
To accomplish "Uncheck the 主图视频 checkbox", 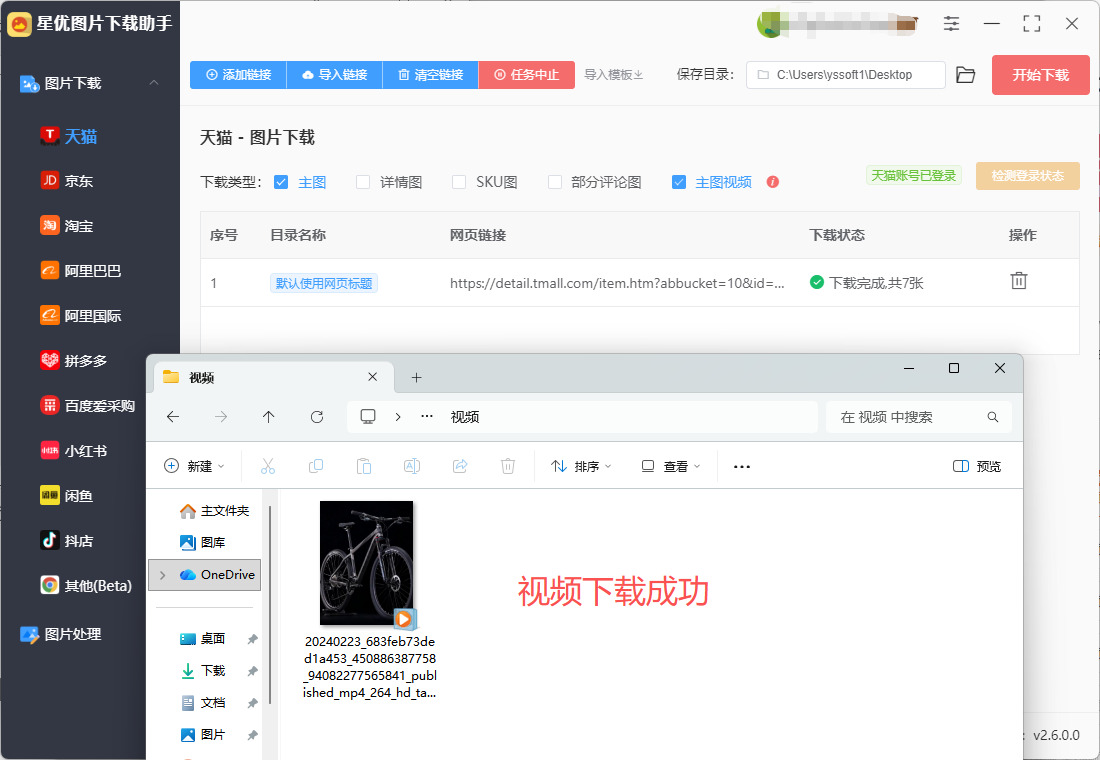I will pos(679,182).
